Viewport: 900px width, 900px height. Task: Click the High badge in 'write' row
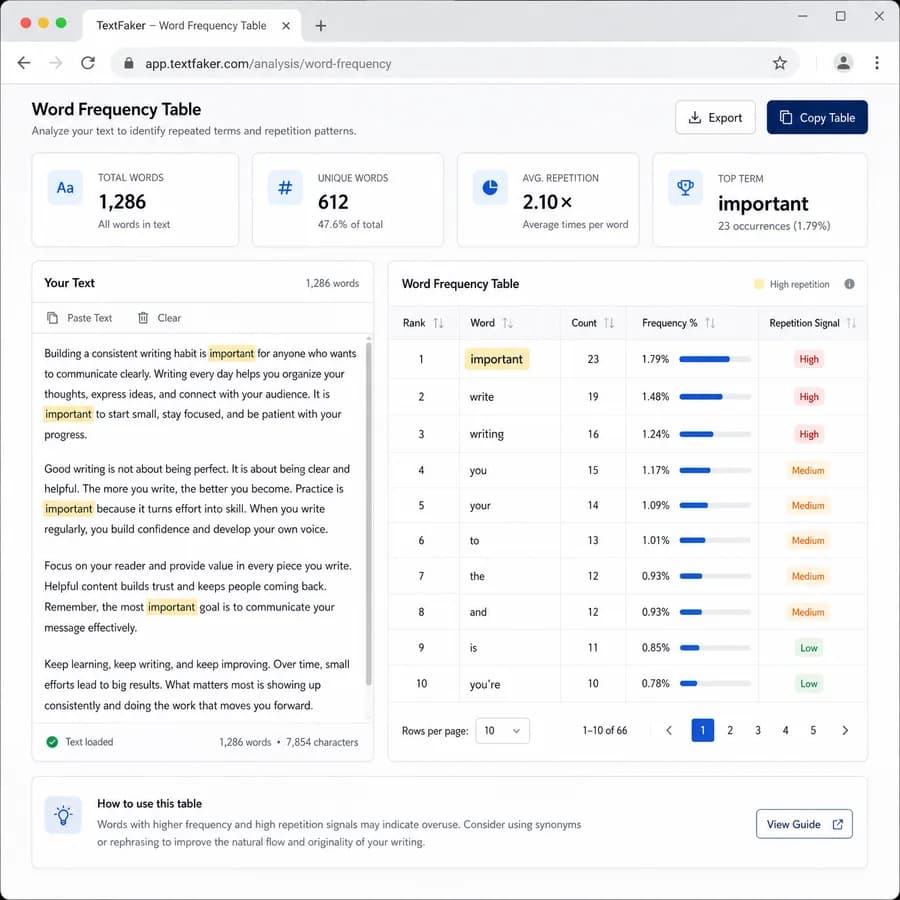click(809, 397)
